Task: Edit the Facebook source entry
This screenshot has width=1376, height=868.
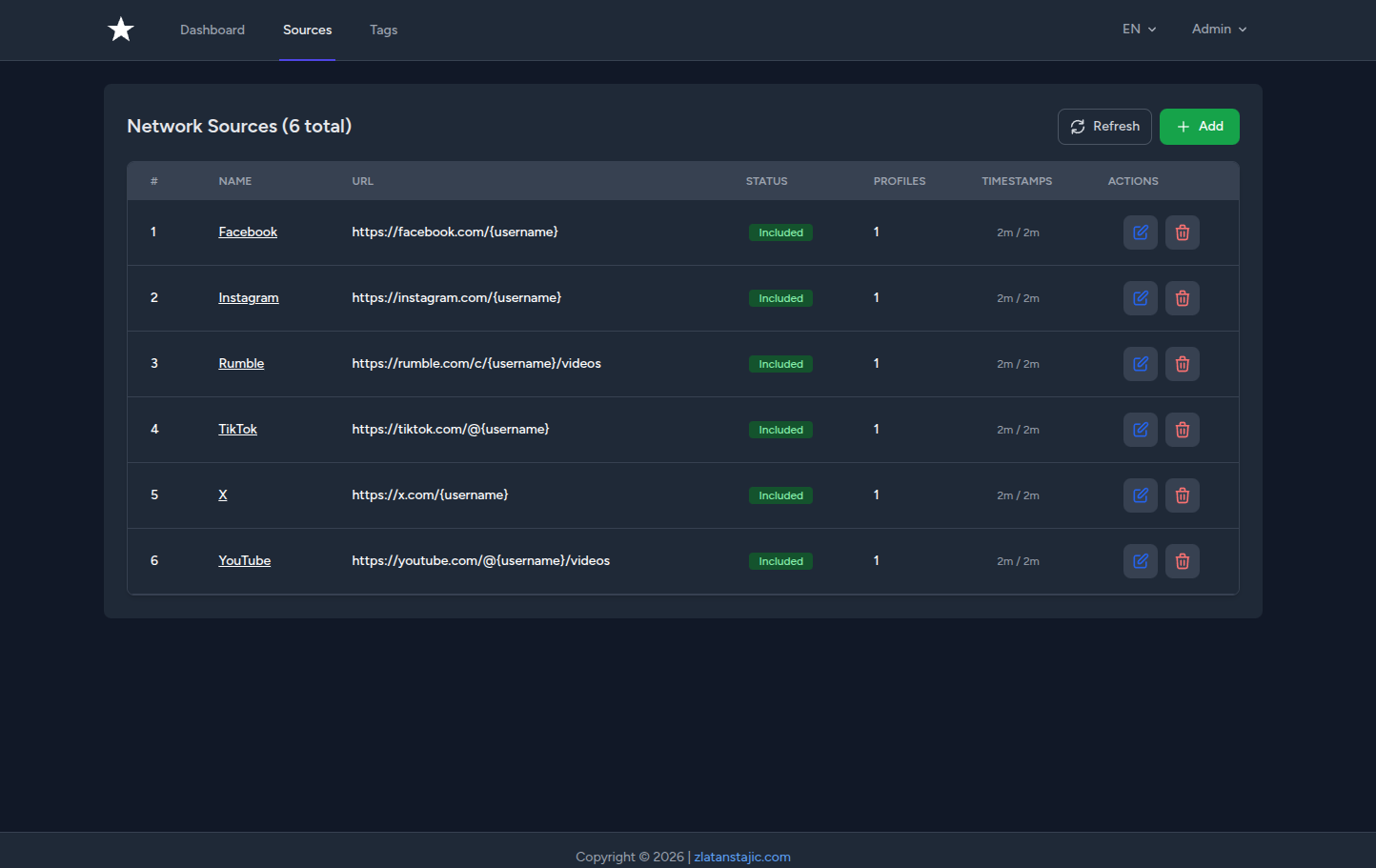Action: click(x=1140, y=232)
